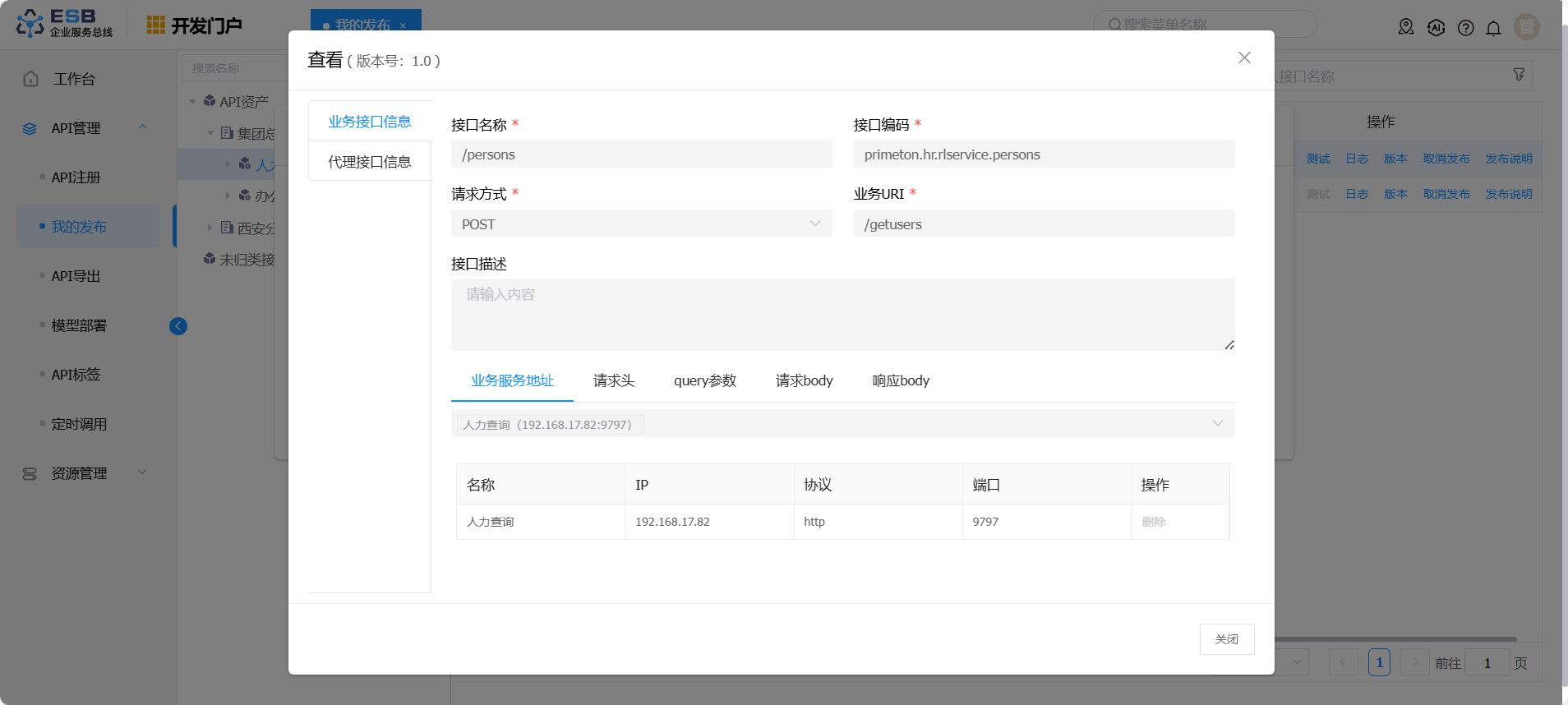Click the AI assistant icon in header

[1436, 28]
